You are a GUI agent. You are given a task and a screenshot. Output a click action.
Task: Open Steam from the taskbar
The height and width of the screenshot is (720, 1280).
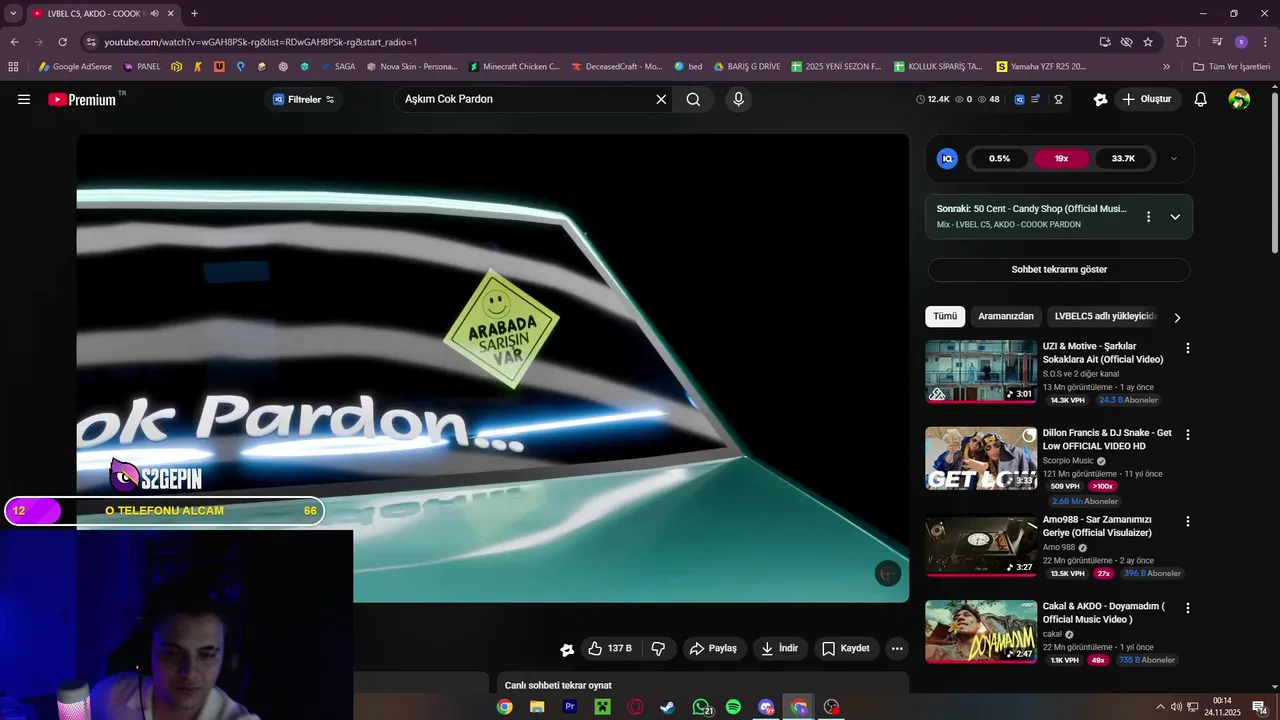(667, 707)
